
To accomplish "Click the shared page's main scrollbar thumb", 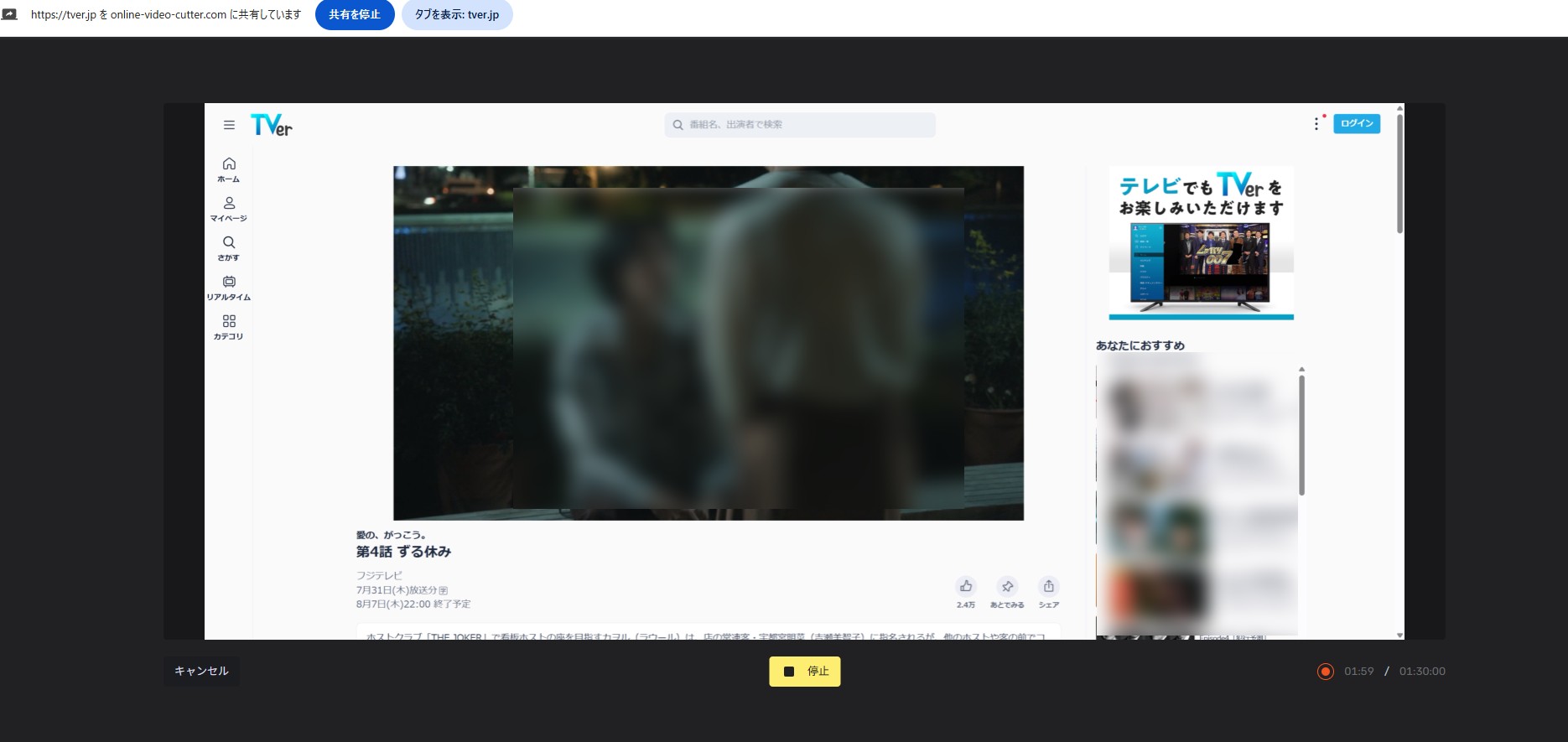I will (x=1399, y=174).
